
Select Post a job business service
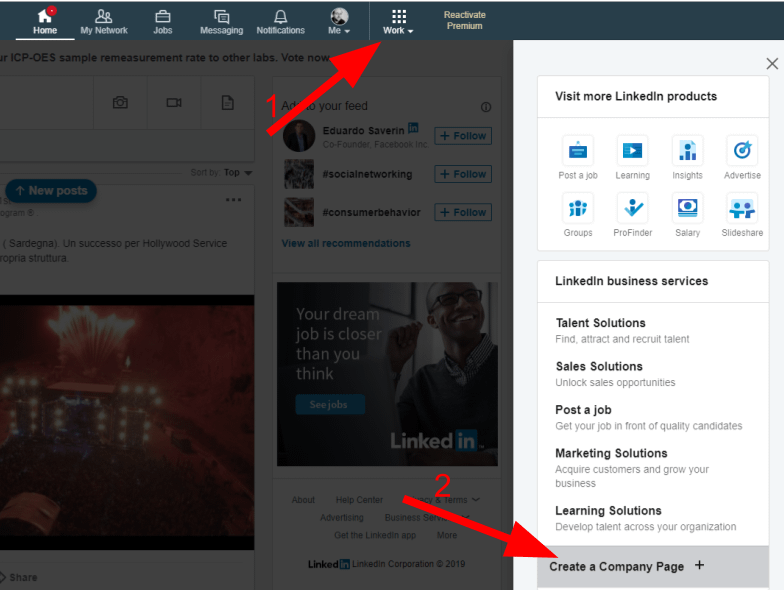tap(648, 418)
